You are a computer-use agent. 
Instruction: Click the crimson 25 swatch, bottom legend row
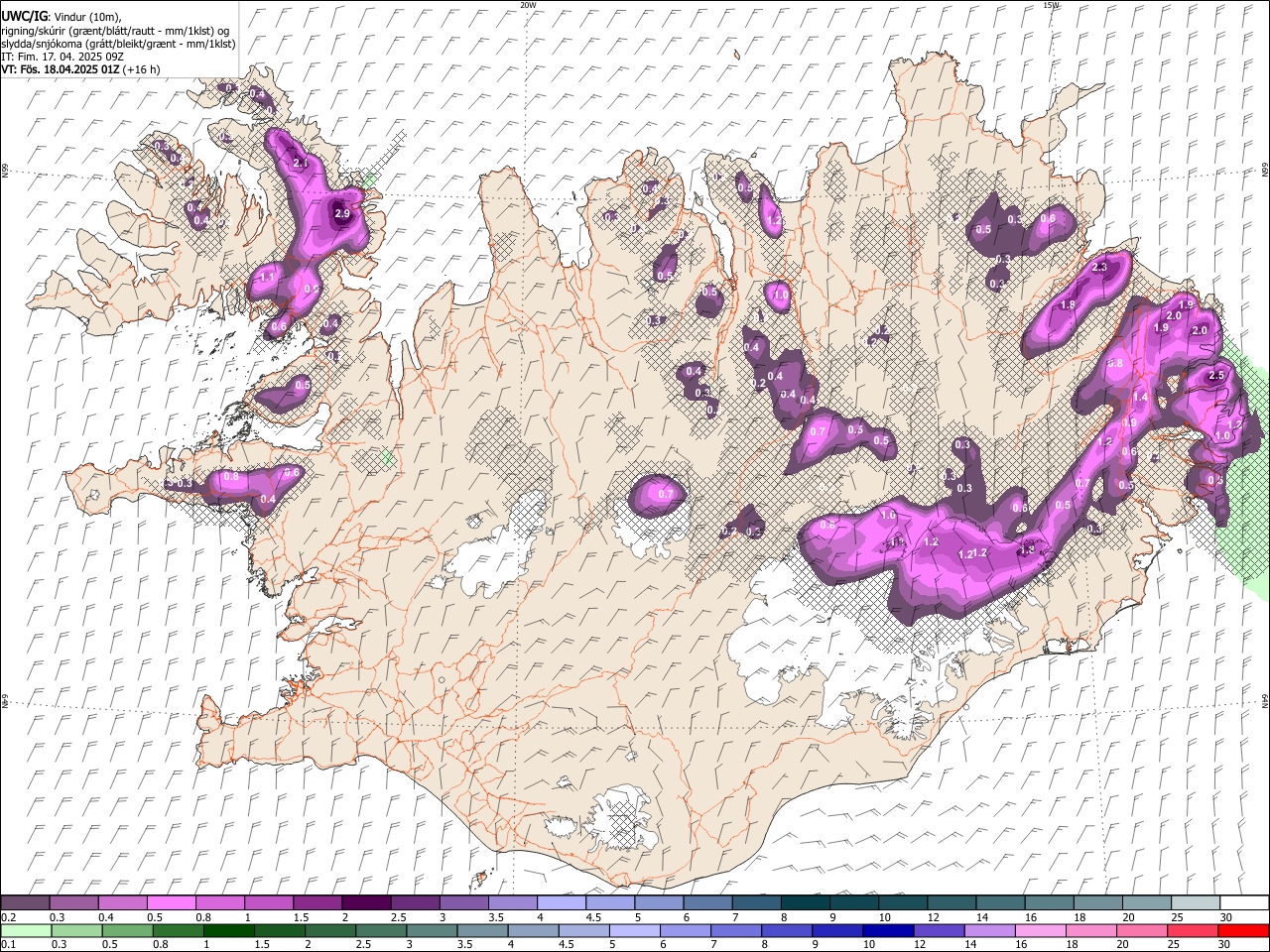[x=1192, y=931]
